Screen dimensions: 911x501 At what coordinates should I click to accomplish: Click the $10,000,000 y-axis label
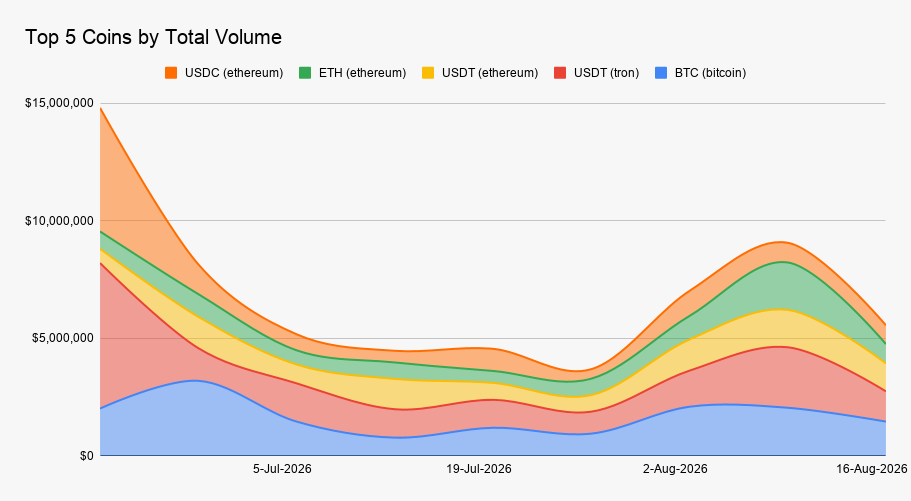[59, 220]
